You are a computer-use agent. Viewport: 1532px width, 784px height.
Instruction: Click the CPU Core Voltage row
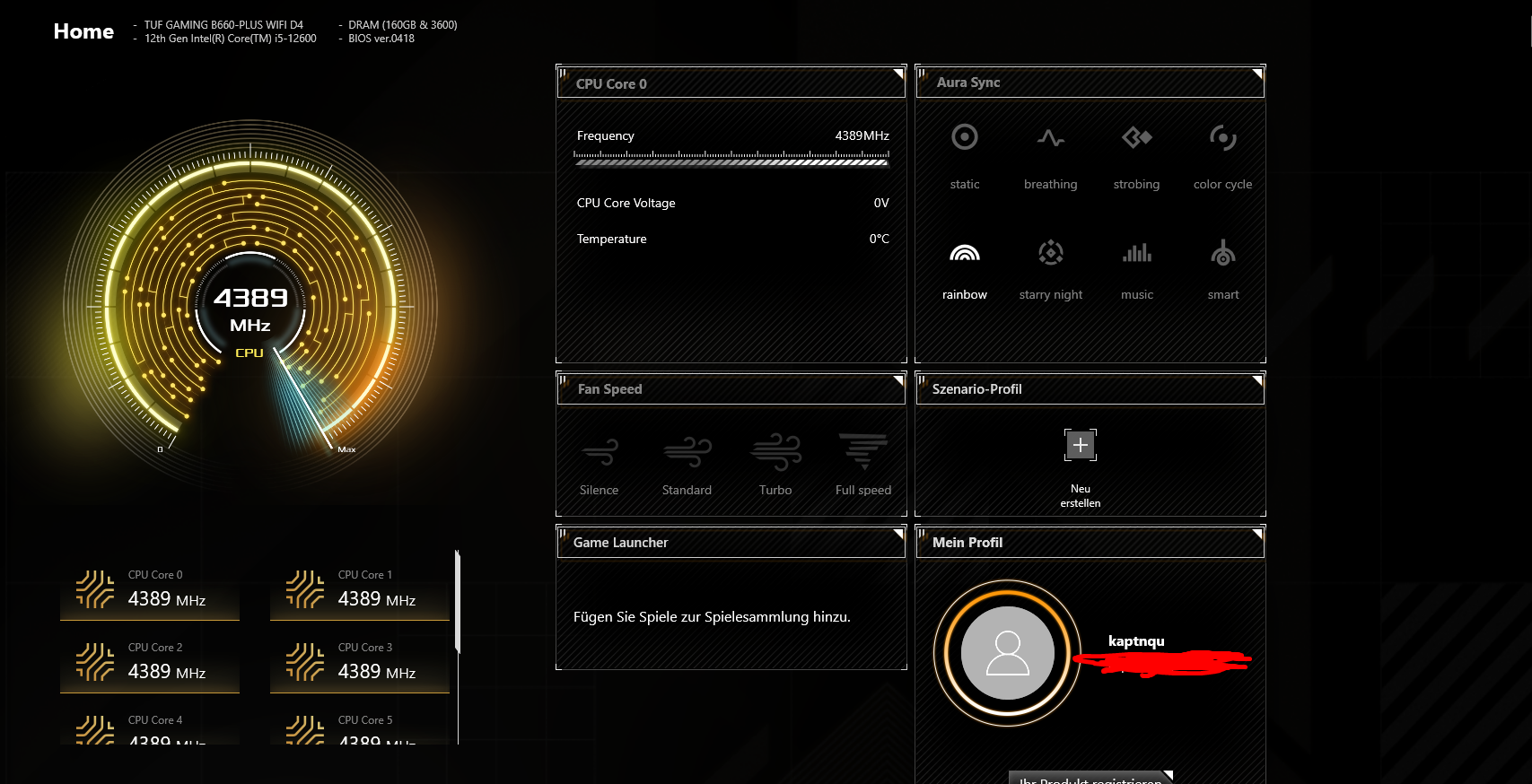click(732, 204)
